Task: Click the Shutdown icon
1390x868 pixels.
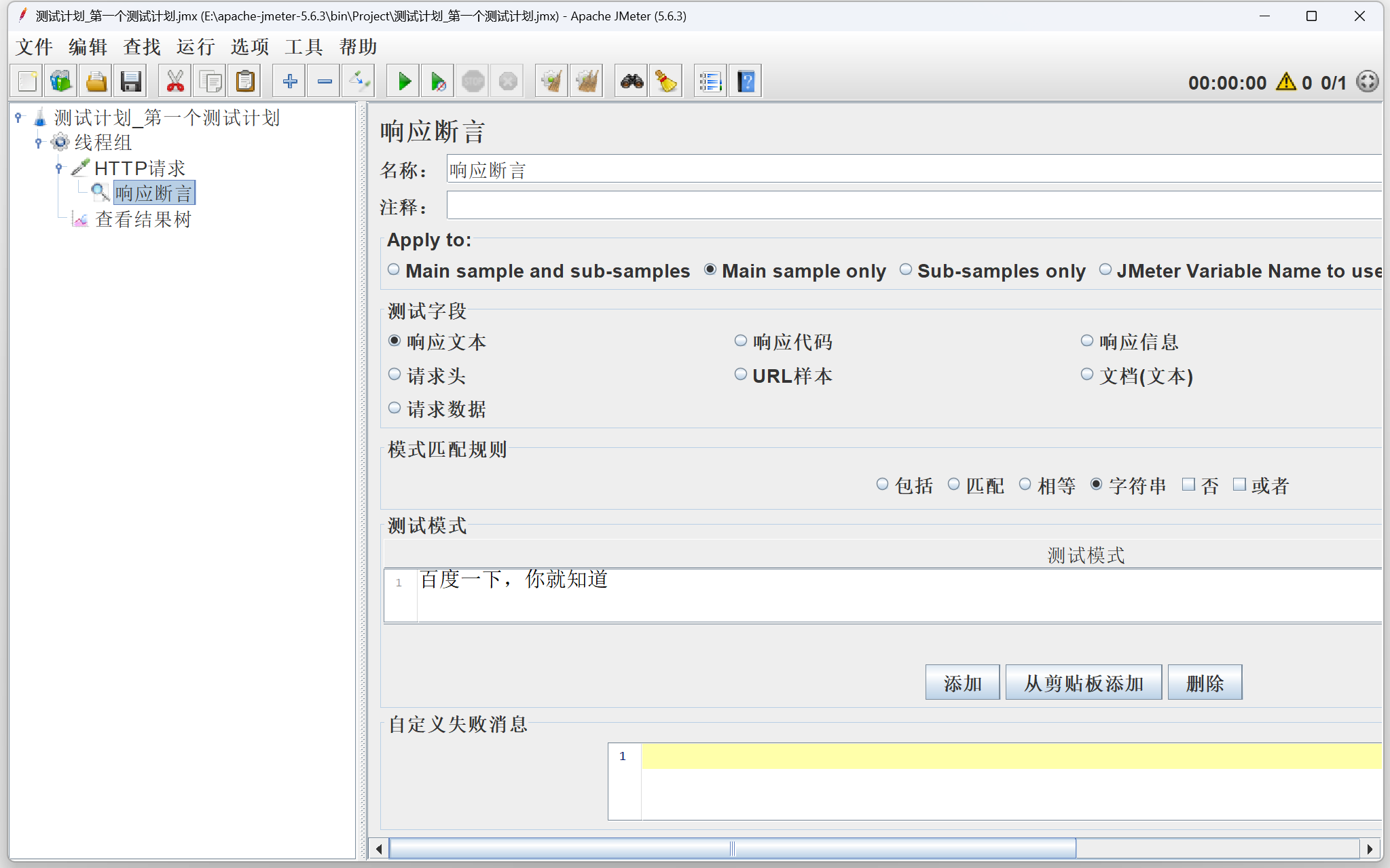Action: coord(508,81)
